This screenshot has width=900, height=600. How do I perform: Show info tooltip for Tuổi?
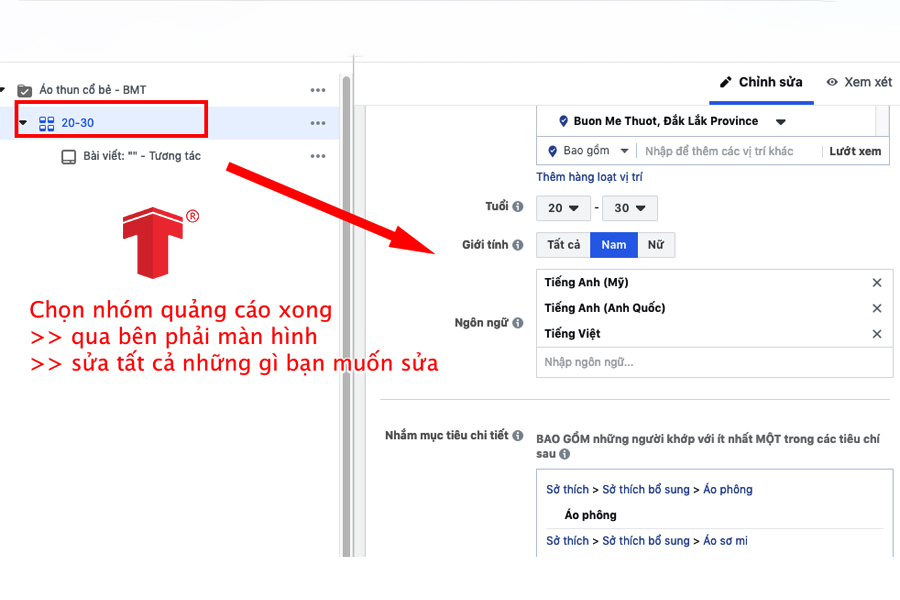[x=518, y=206]
